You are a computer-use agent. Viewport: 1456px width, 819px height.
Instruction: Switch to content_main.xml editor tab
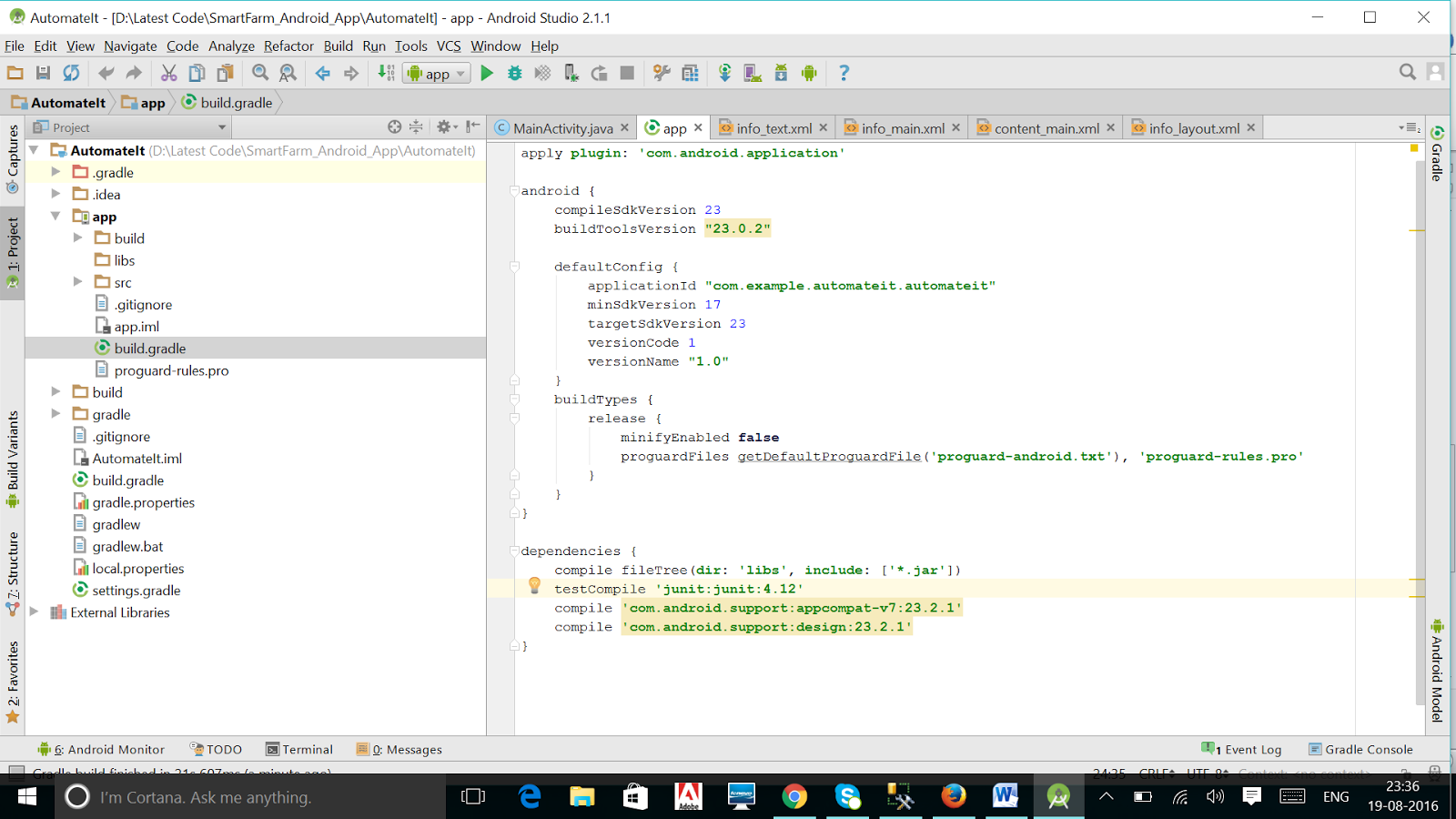pyautogui.click(x=1046, y=128)
